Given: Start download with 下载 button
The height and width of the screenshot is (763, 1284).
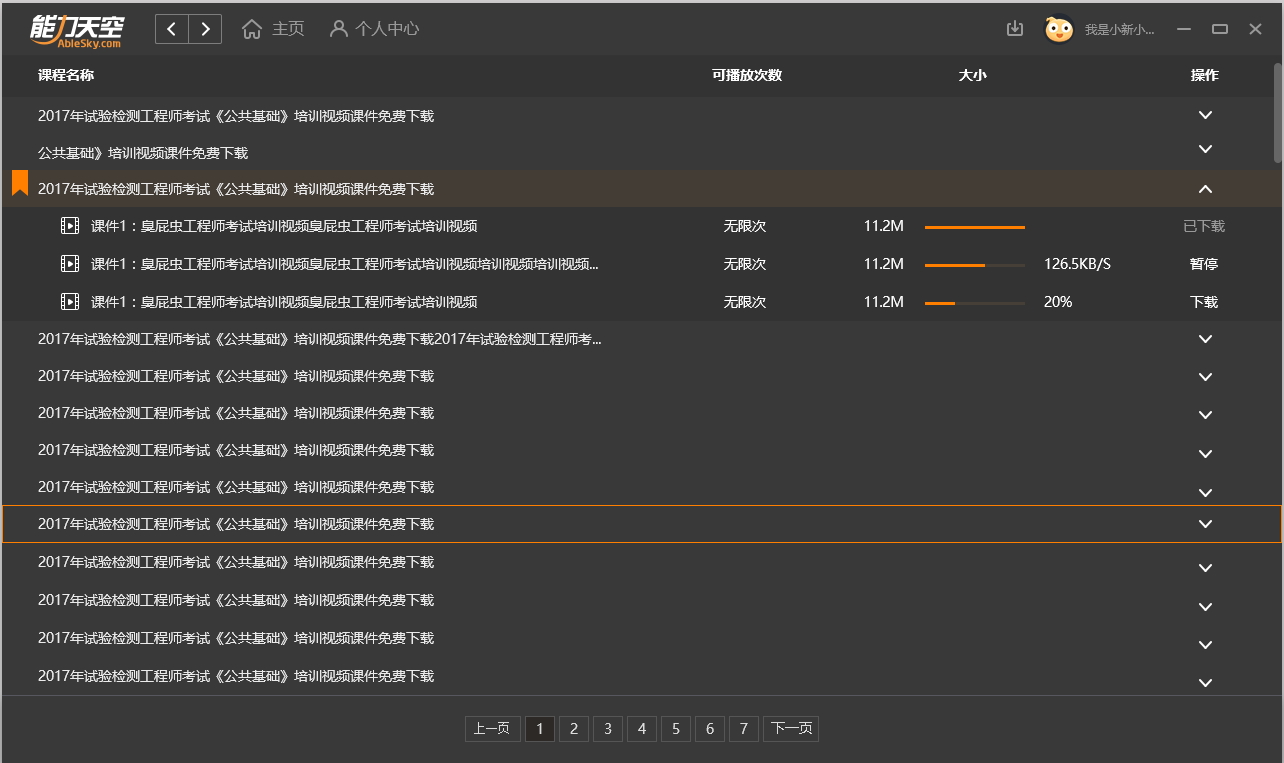Looking at the screenshot, I should [1204, 302].
